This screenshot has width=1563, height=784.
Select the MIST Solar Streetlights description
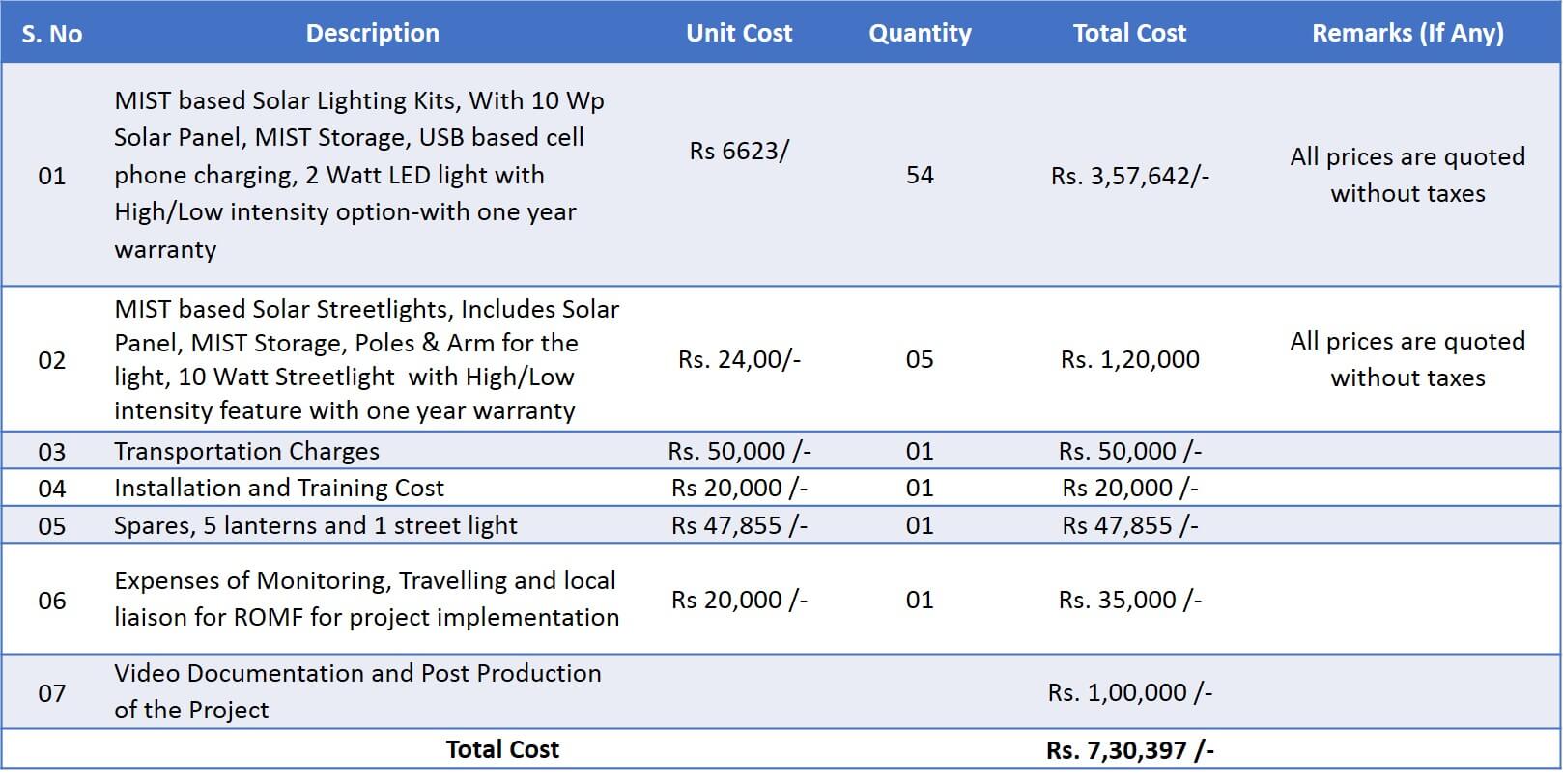coord(366,360)
